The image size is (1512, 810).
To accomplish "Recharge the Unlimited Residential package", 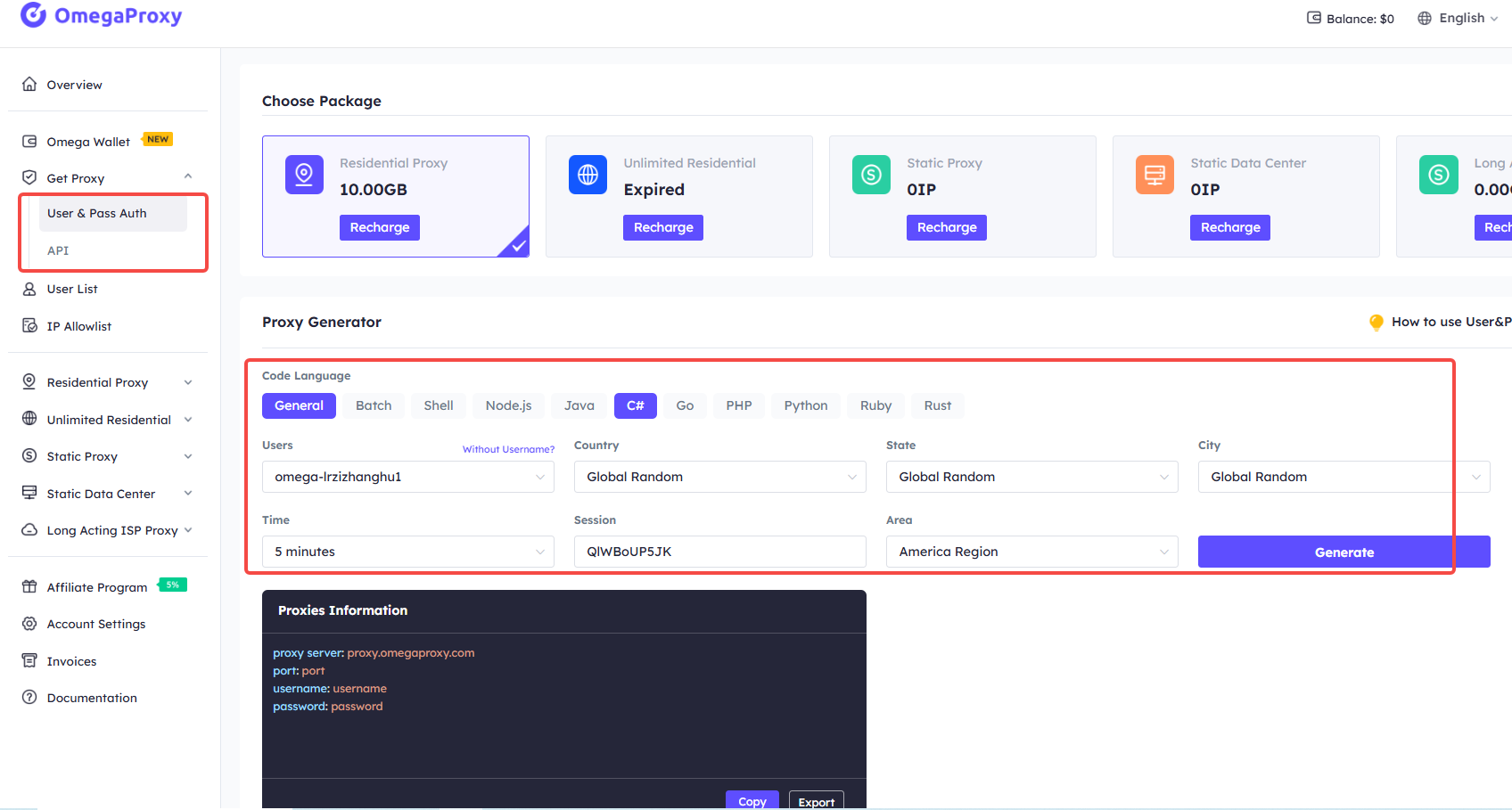I will point(663,227).
